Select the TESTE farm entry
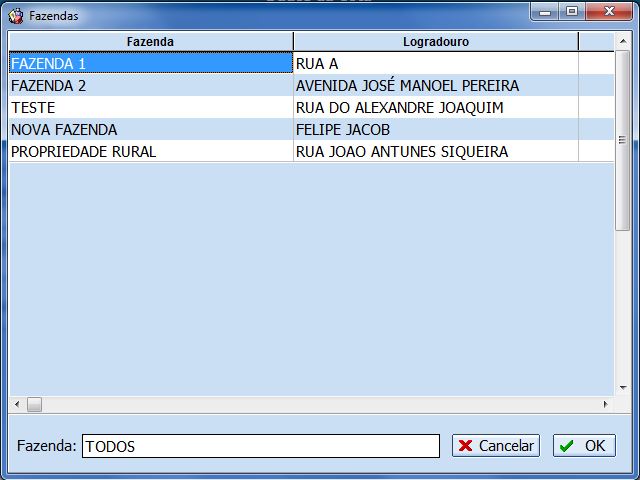Screen dimensions: 640x480 tap(150, 108)
